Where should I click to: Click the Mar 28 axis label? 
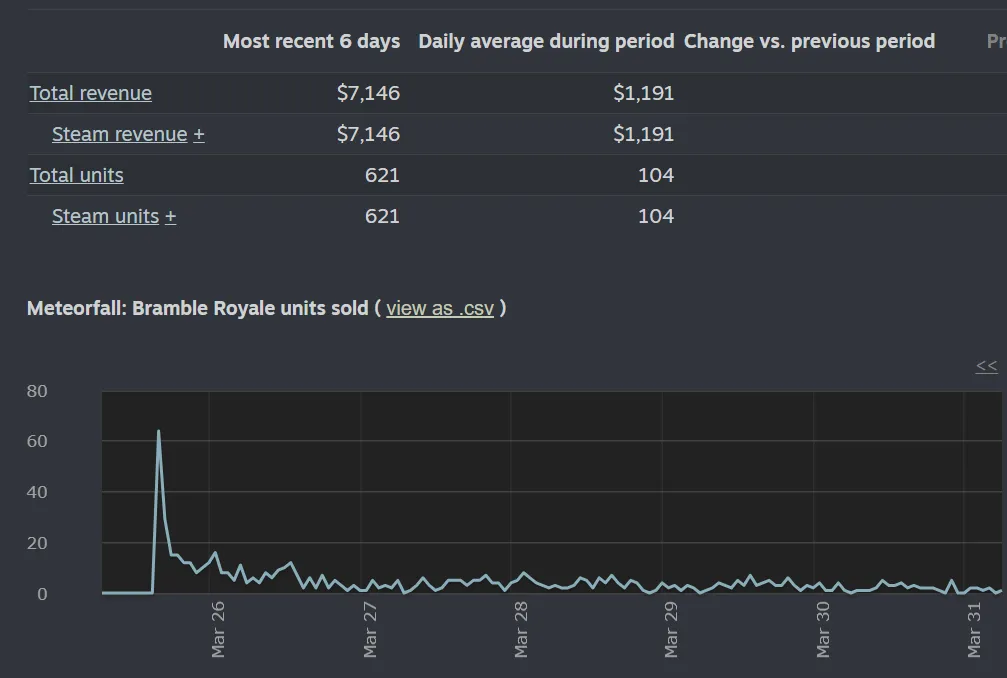point(521,629)
